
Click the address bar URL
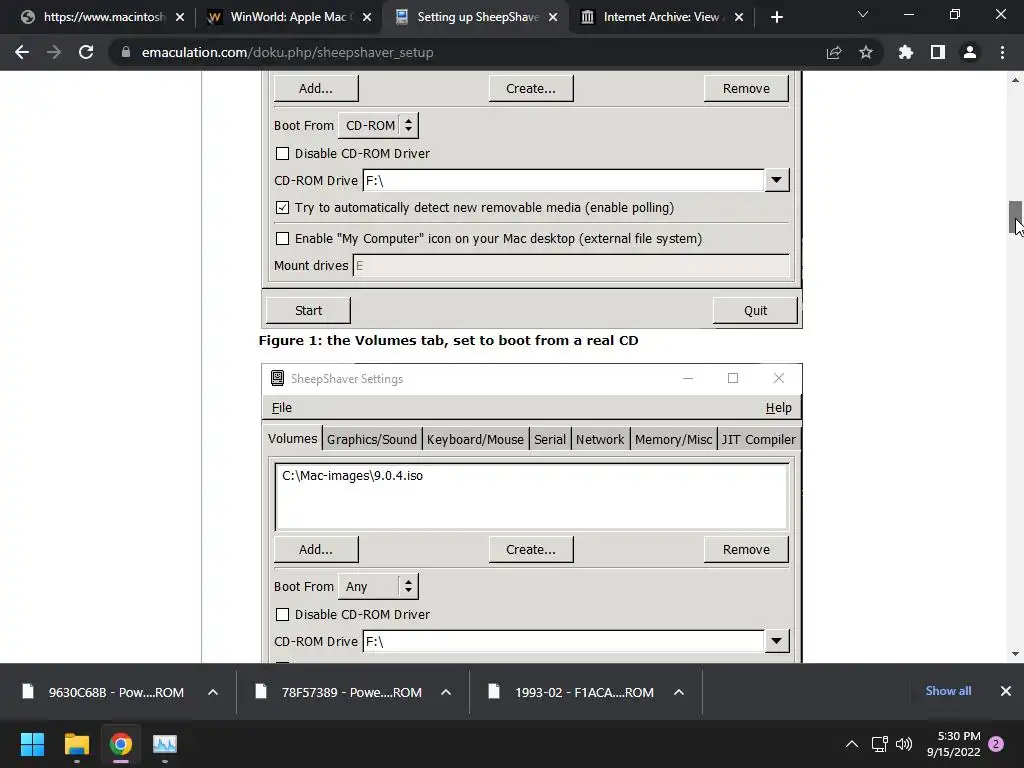point(287,52)
